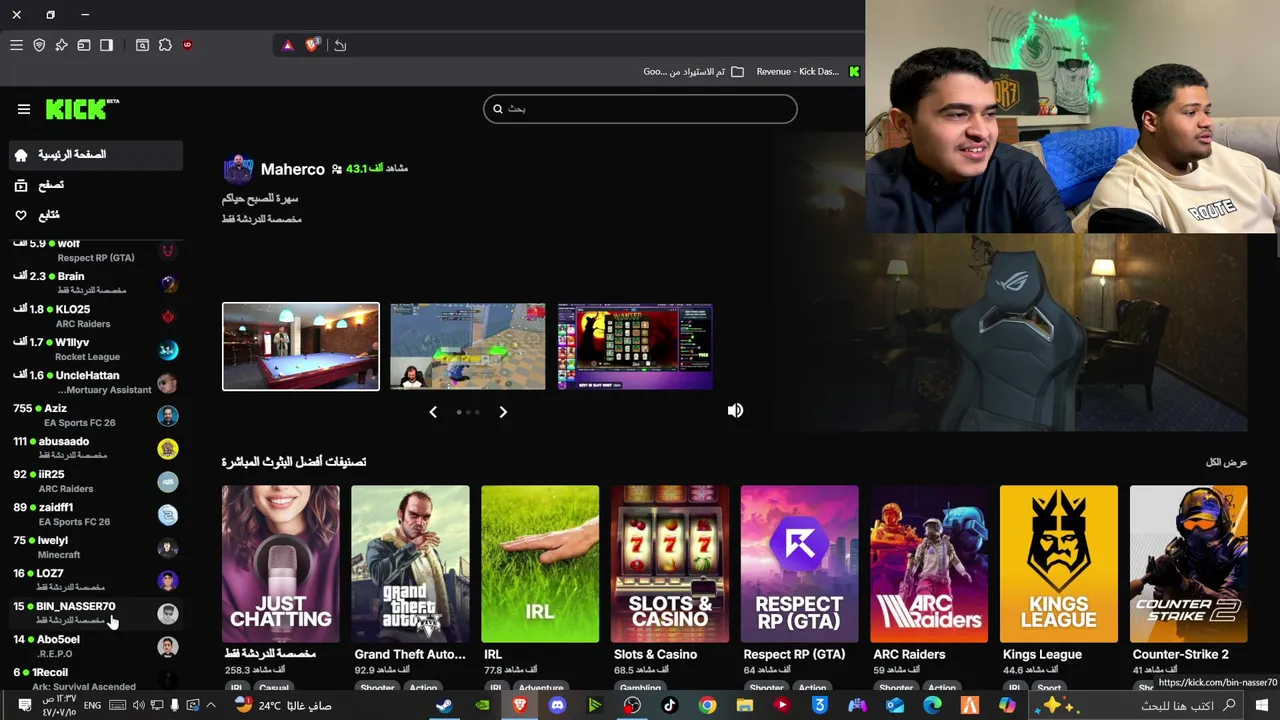Open Abo5oel's channel in the sidebar
The image size is (1280, 720).
point(95,646)
